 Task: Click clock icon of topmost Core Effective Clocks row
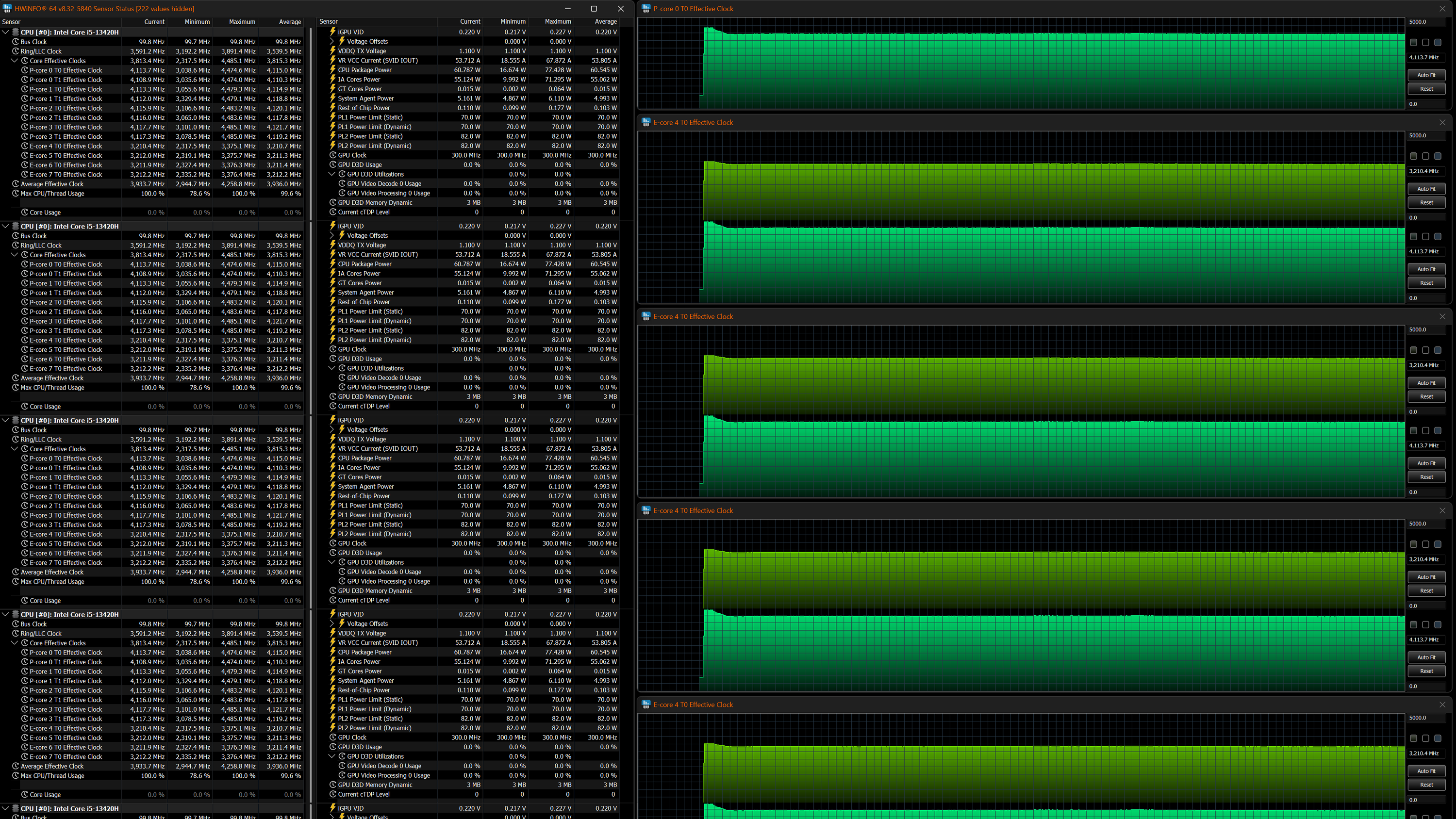(x=25, y=61)
